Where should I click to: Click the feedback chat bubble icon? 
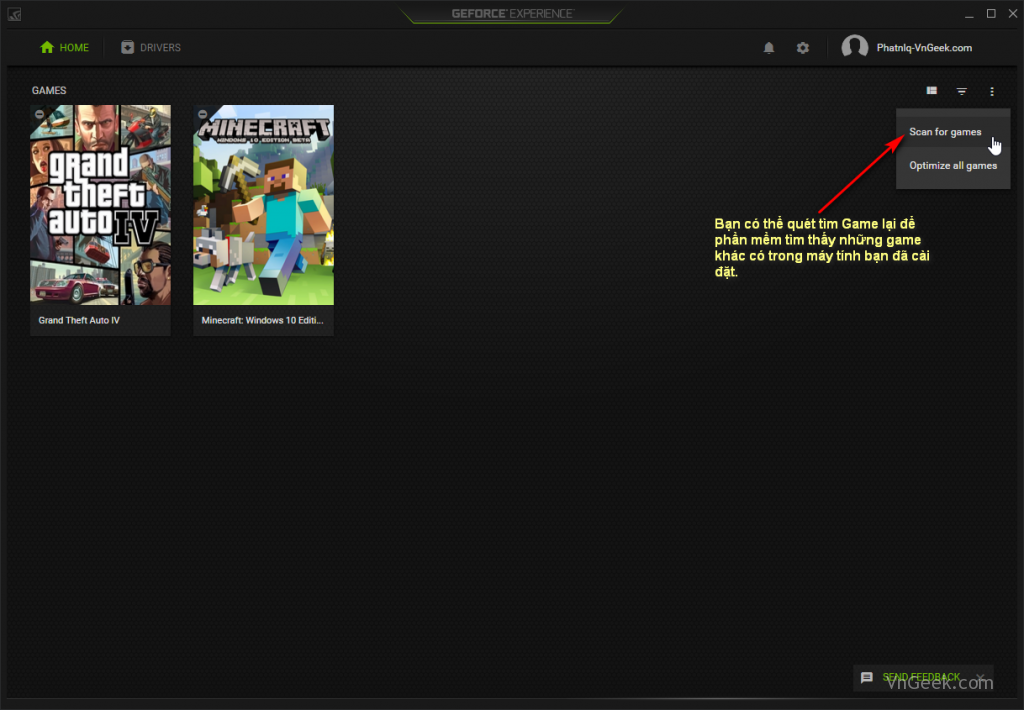pos(867,677)
